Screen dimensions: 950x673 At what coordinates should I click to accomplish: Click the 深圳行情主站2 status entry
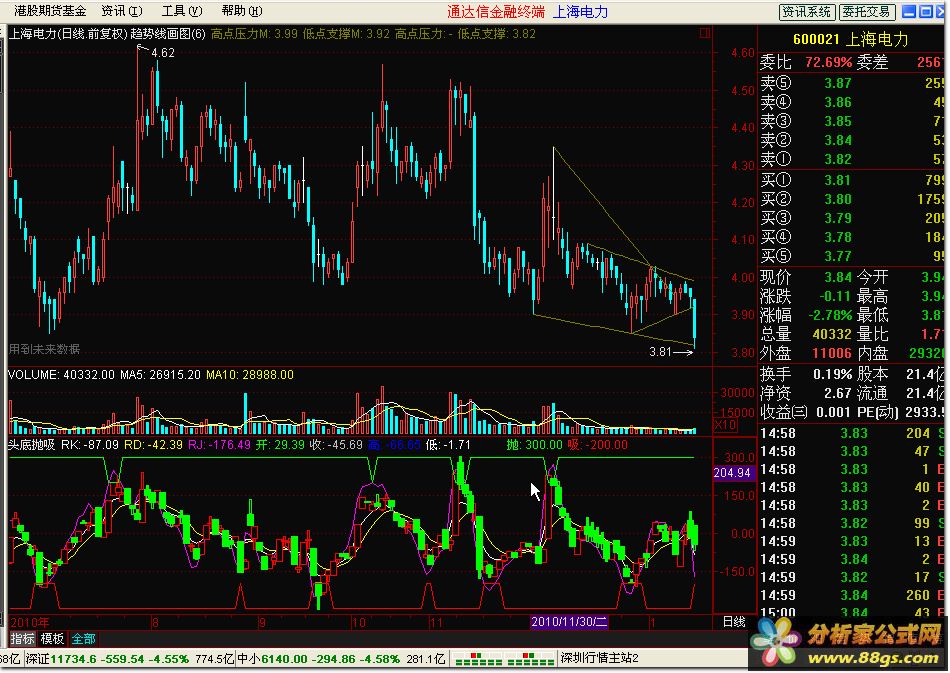599,658
